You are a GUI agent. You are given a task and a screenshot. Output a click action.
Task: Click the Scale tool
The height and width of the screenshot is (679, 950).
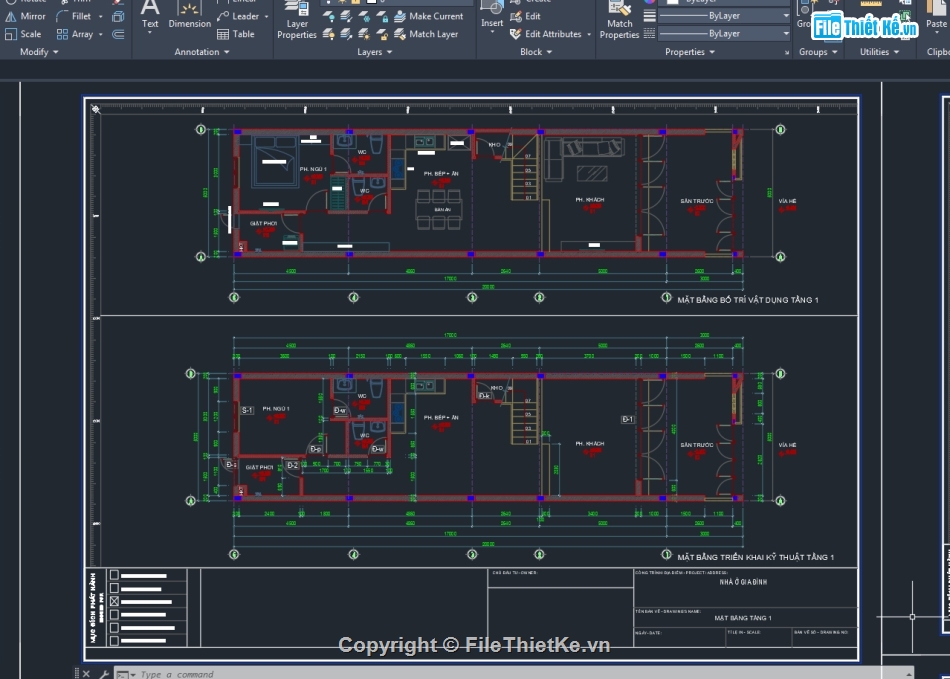click(x=24, y=34)
